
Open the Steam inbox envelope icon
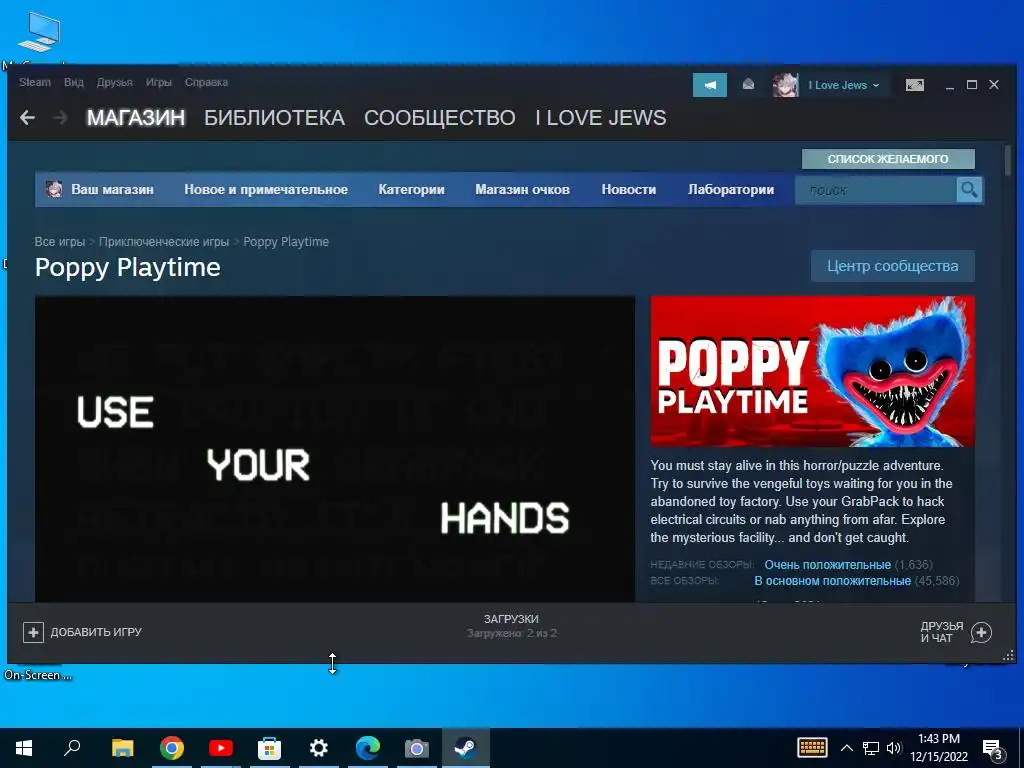click(748, 84)
